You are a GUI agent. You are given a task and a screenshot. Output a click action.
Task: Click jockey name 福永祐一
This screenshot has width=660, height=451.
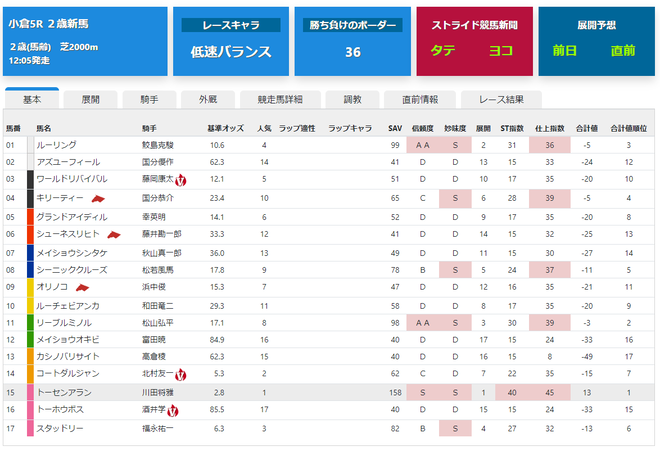(158, 429)
